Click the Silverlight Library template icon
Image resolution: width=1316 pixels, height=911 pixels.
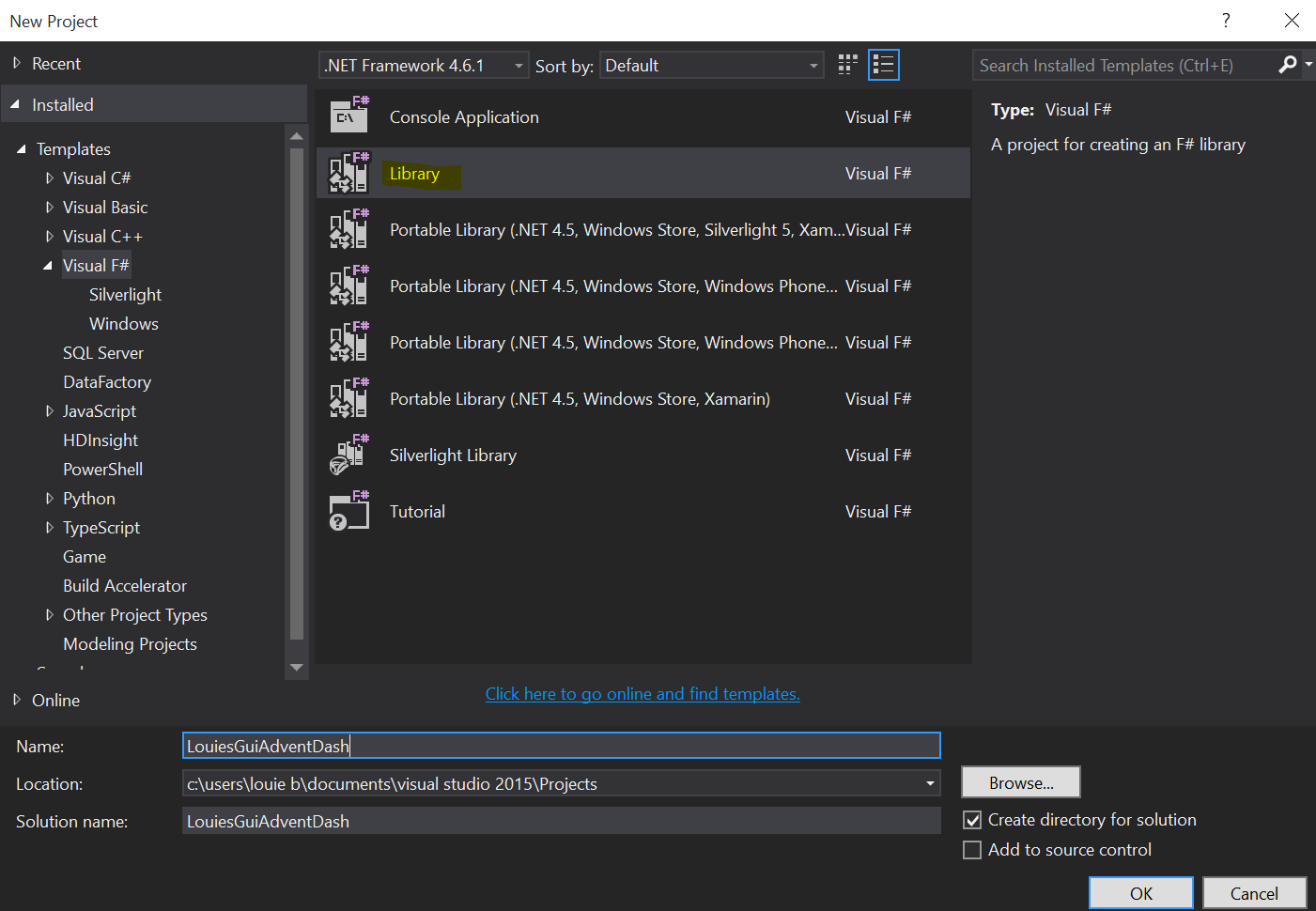click(x=349, y=455)
